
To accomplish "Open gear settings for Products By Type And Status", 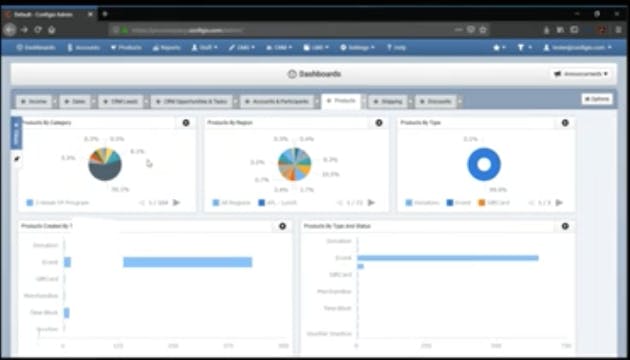I will [x=565, y=226].
